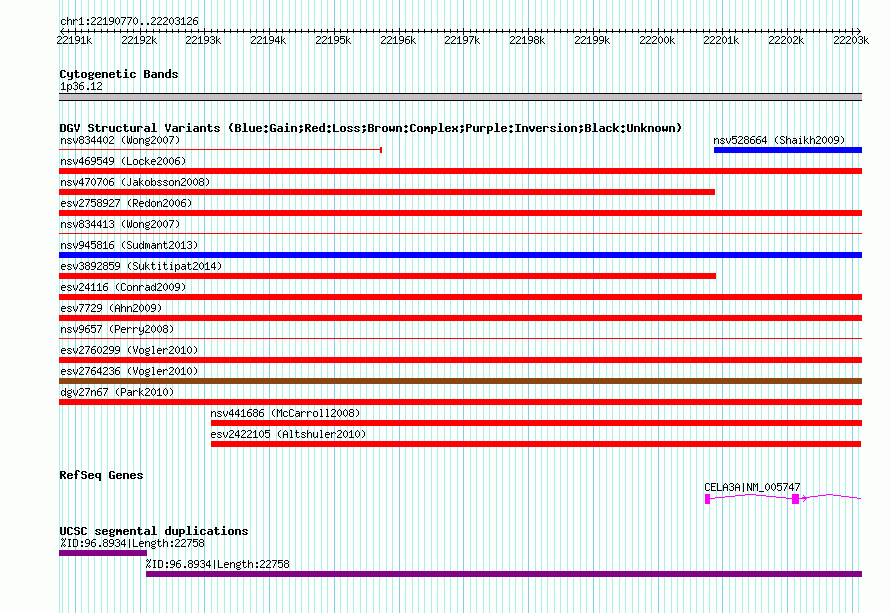Select the long purple segmental duplication bar
Viewport: 890px width, 613px height.
(x=504, y=574)
